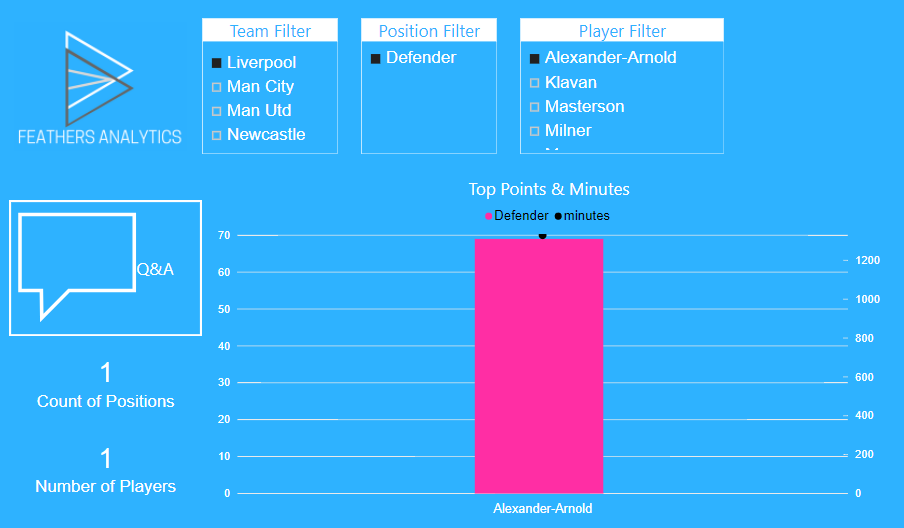Click the Feathers Analytics logo
904x528 pixels.
[99, 87]
